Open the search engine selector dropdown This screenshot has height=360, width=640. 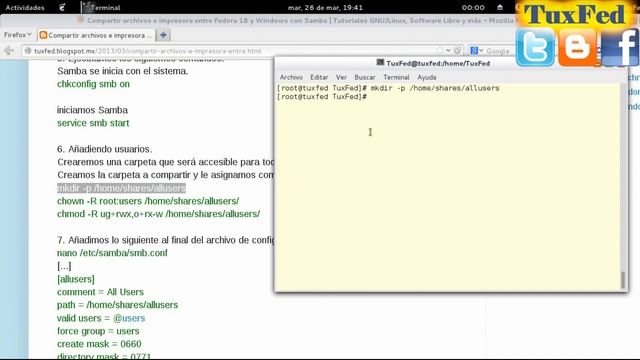(x=477, y=51)
